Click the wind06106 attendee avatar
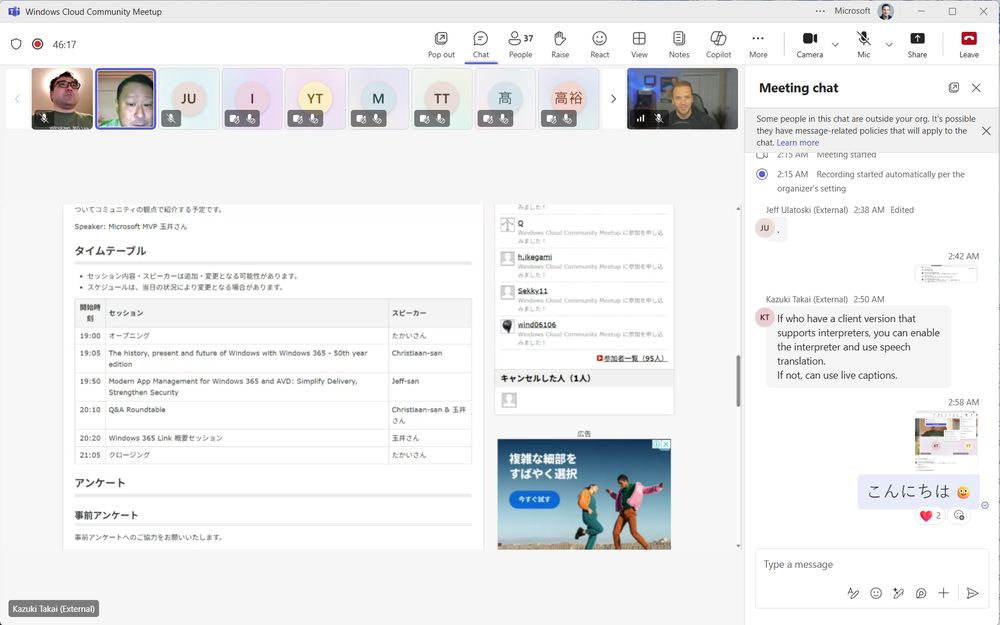Viewport: 1000px width, 625px height. point(507,326)
